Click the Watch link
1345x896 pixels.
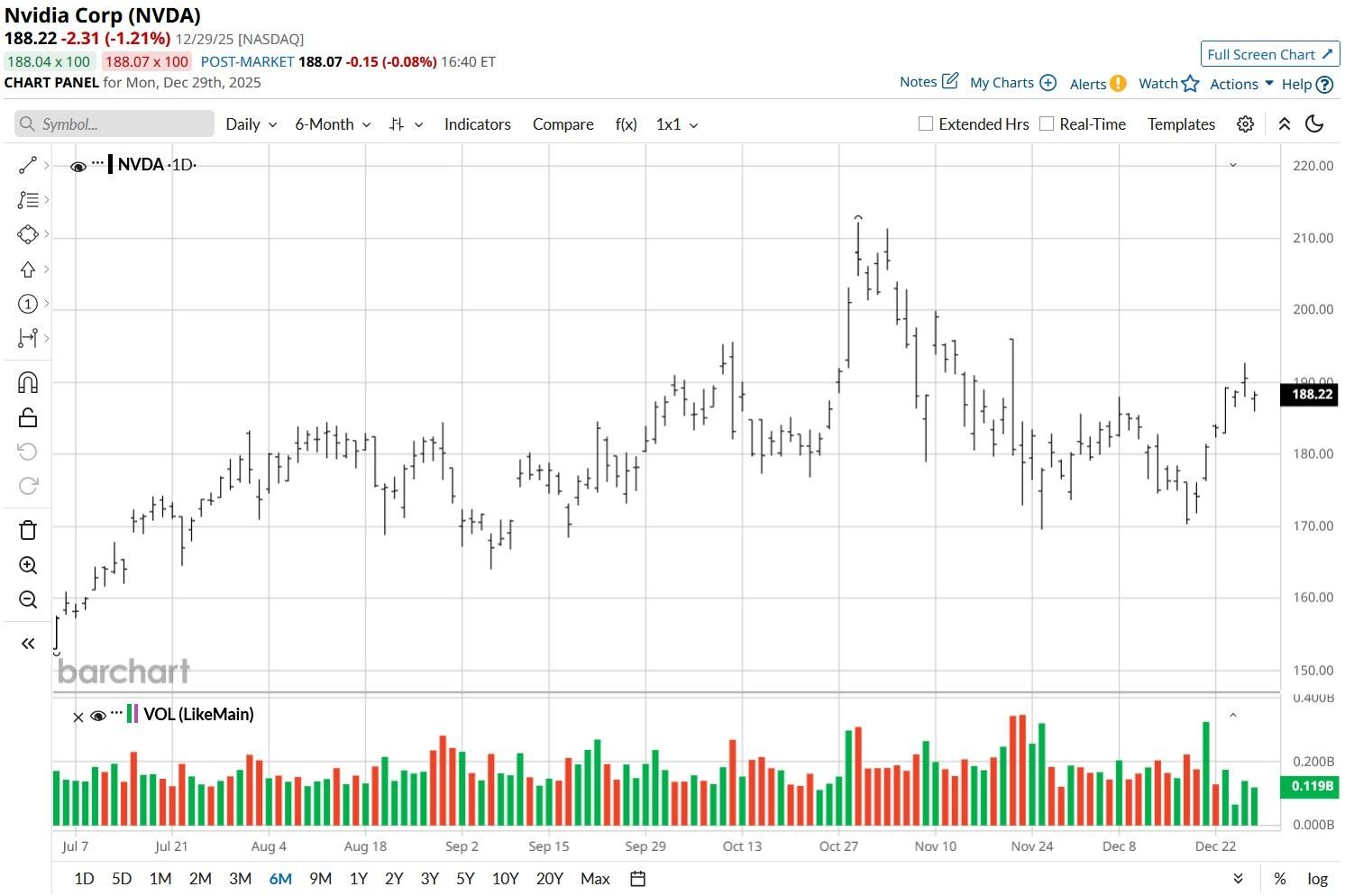point(1157,83)
